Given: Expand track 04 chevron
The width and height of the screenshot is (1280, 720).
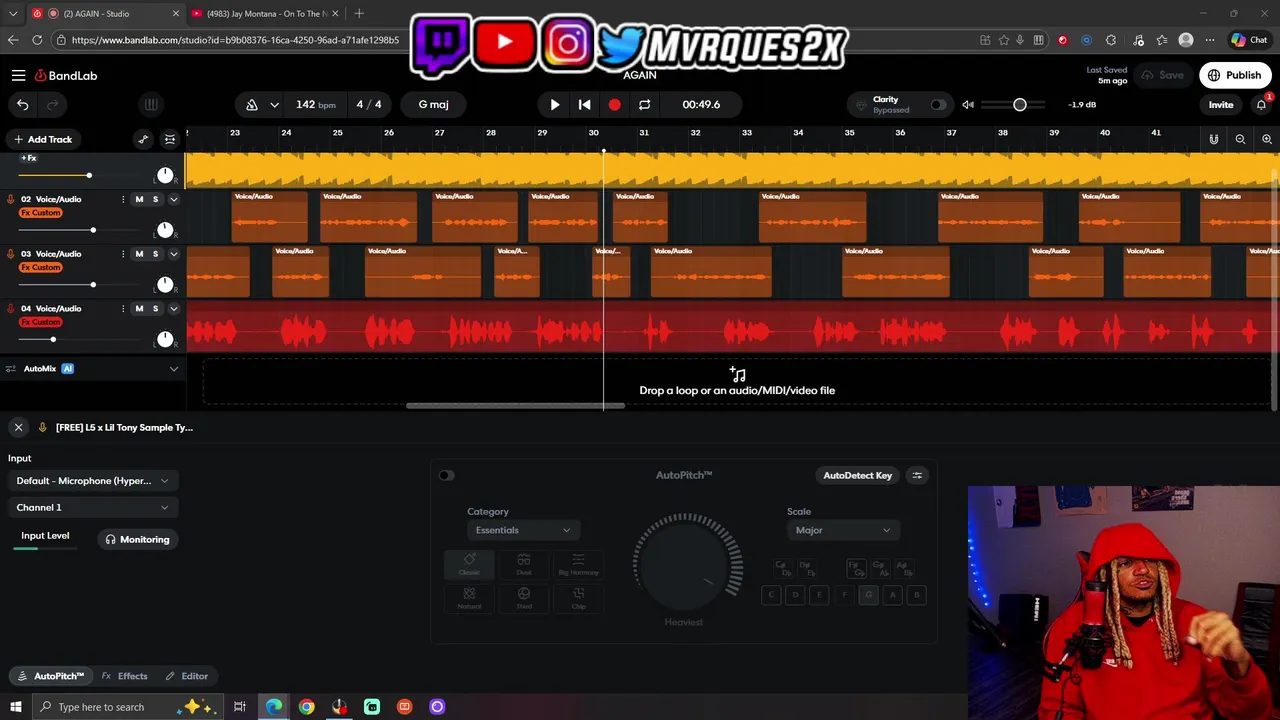Looking at the screenshot, I should [173, 309].
